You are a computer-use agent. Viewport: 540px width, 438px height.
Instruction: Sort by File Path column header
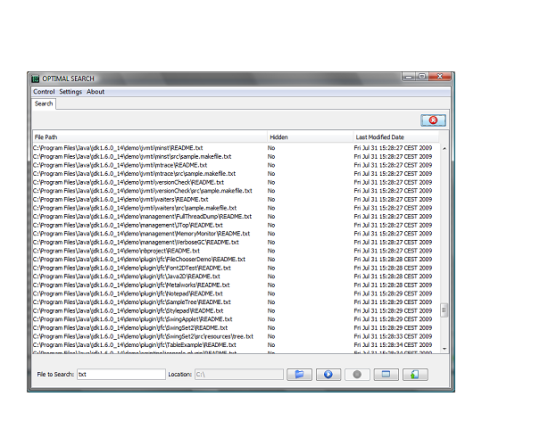click(150, 137)
